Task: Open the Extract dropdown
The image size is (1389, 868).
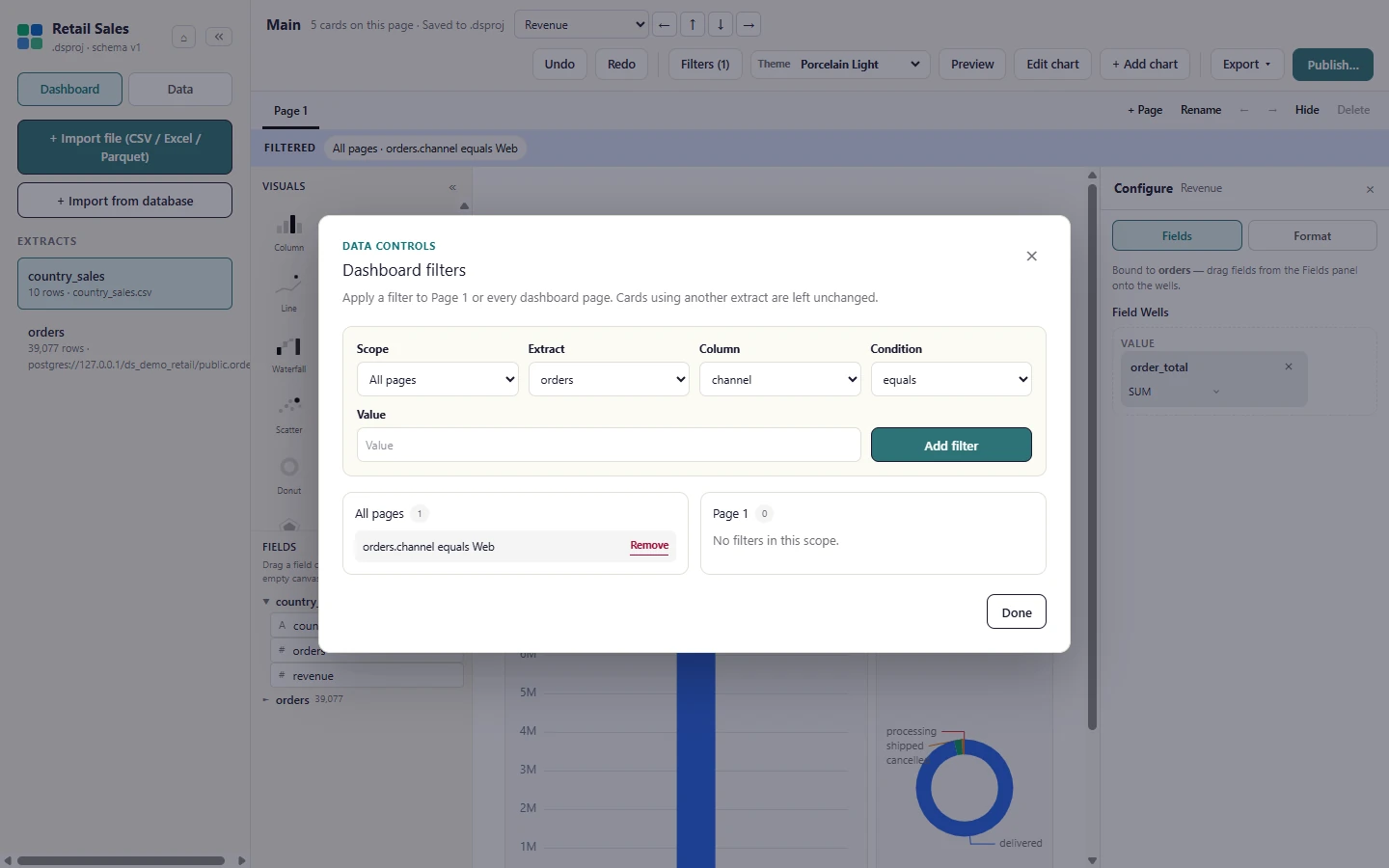Action: pos(609,380)
